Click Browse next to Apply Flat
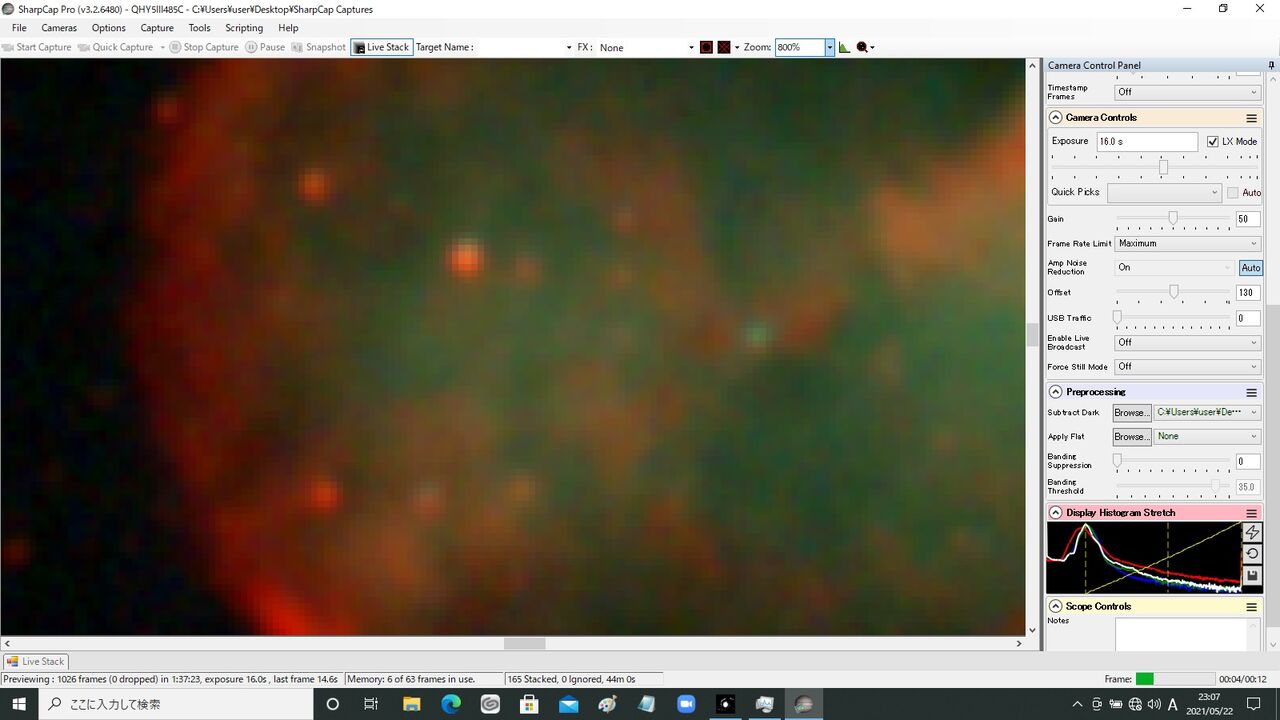Viewport: 1280px width, 720px height. [x=1131, y=436]
